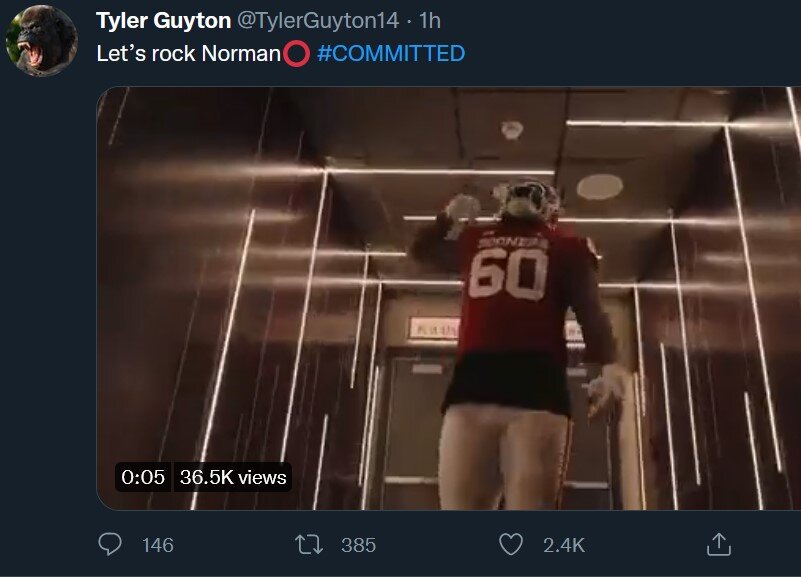
Task: Click the retweet arrows icon
Action: [x=309, y=544]
